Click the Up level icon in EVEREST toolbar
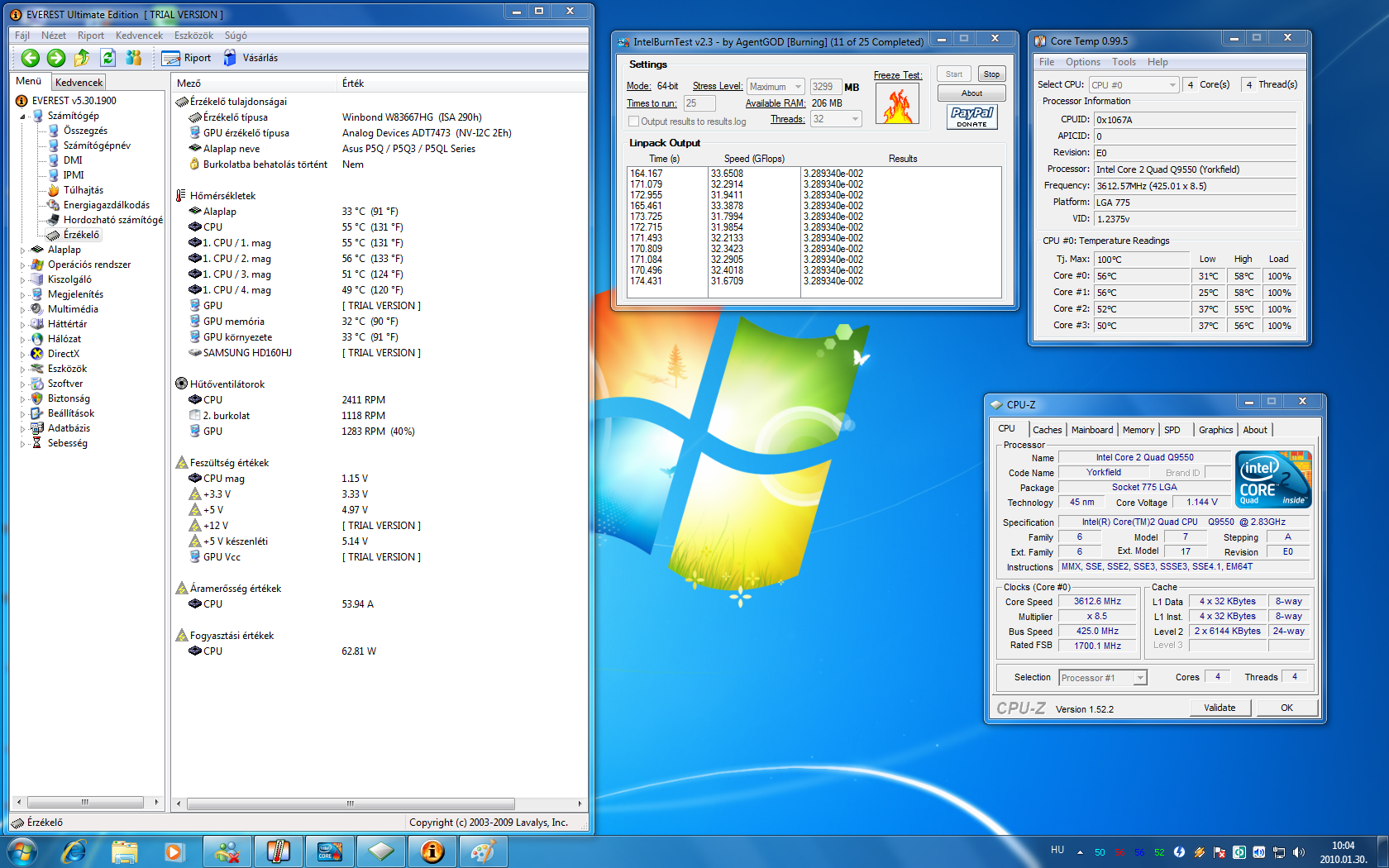This screenshot has width=1389, height=868. pyautogui.click(x=82, y=58)
